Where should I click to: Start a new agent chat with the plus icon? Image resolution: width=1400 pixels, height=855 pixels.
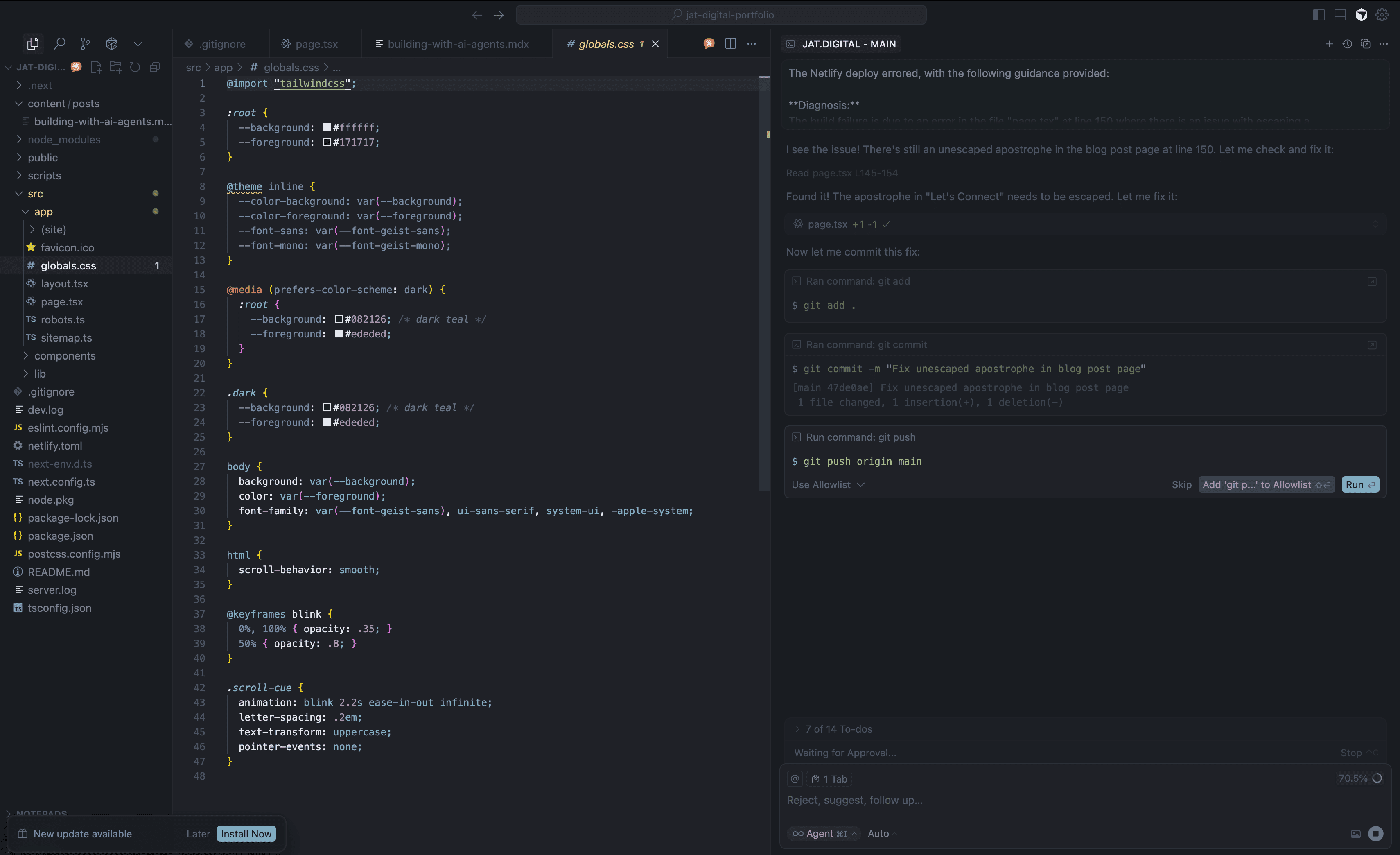1330,44
